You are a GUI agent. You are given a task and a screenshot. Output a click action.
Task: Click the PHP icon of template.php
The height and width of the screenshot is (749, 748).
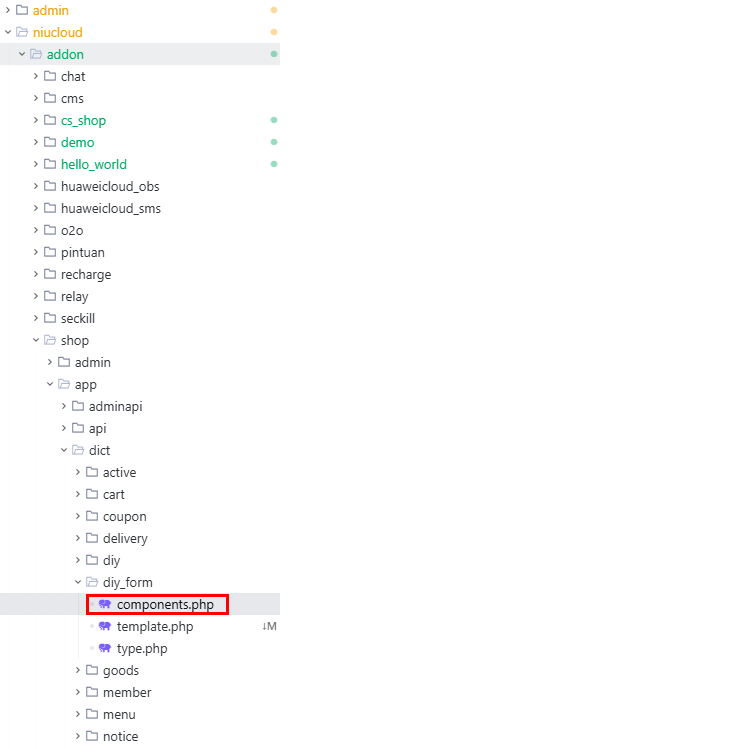tap(105, 626)
